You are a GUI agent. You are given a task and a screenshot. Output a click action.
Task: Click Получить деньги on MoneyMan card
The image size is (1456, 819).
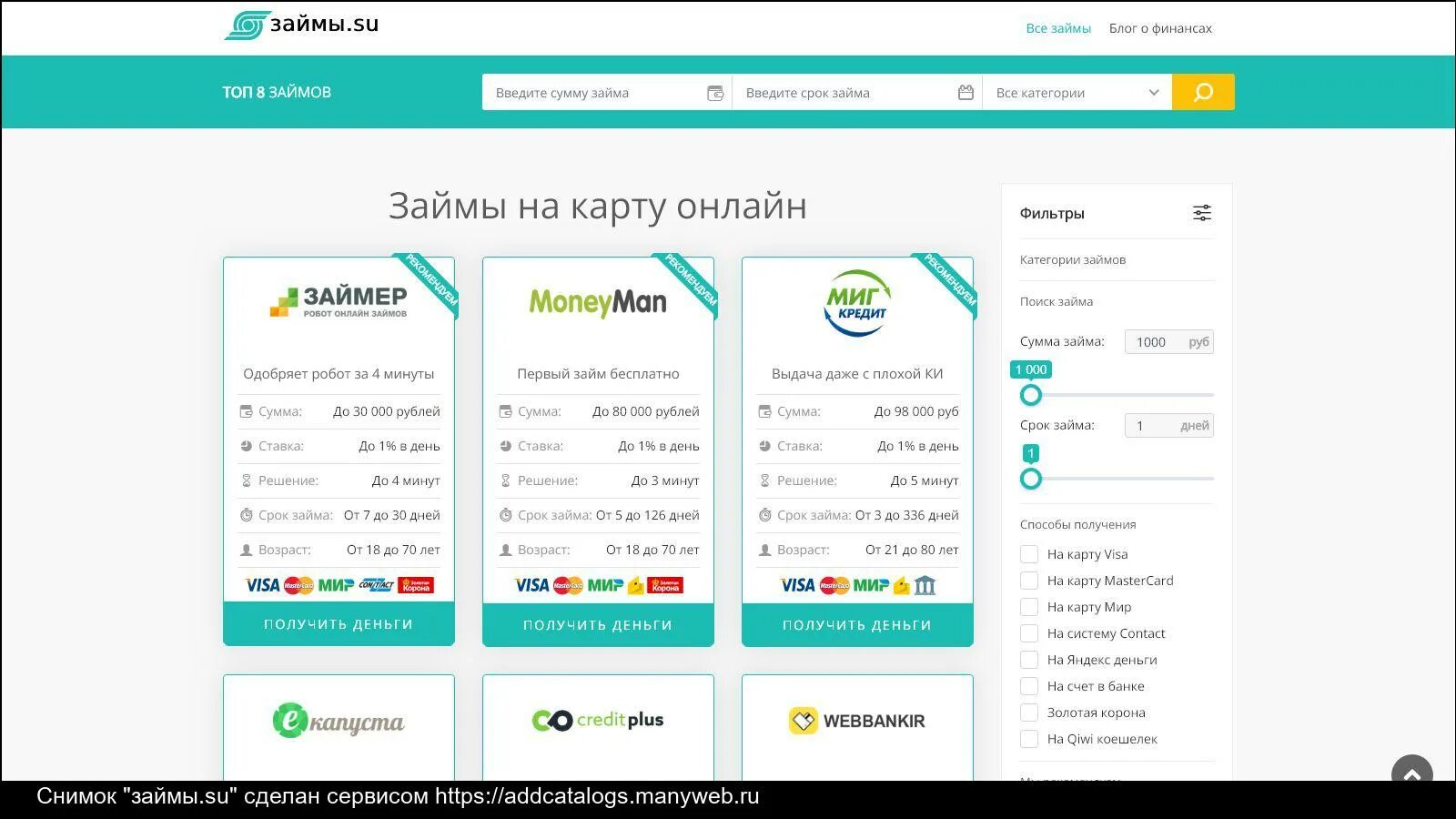pyautogui.click(x=598, y=624)
